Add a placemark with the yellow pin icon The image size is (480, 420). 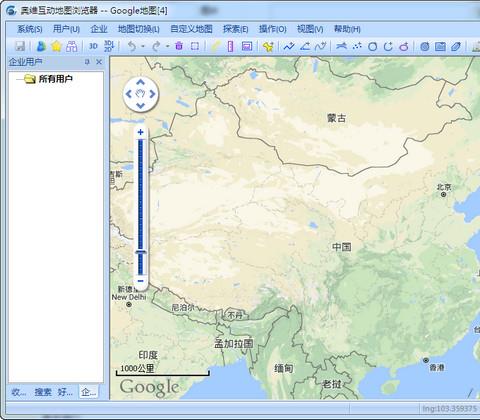tap(268, 46)
